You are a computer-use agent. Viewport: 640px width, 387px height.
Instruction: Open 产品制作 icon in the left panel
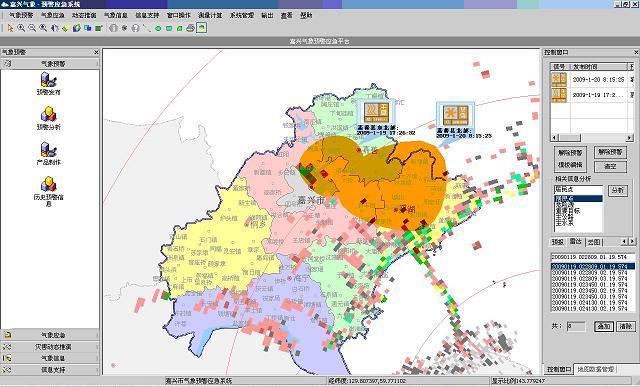click(49, 153)
